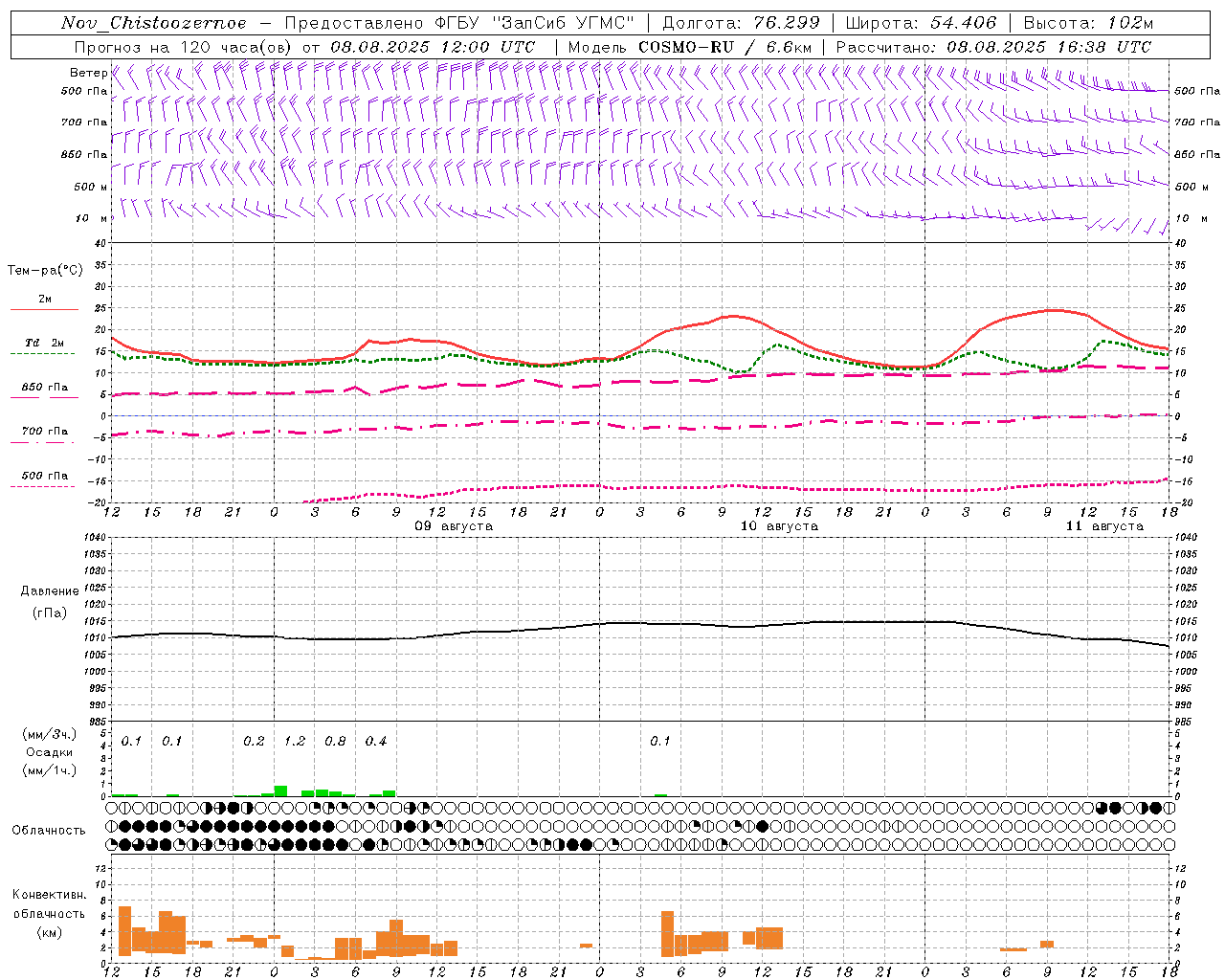Click the "Давление" pressure panel label

coord(49,591)
